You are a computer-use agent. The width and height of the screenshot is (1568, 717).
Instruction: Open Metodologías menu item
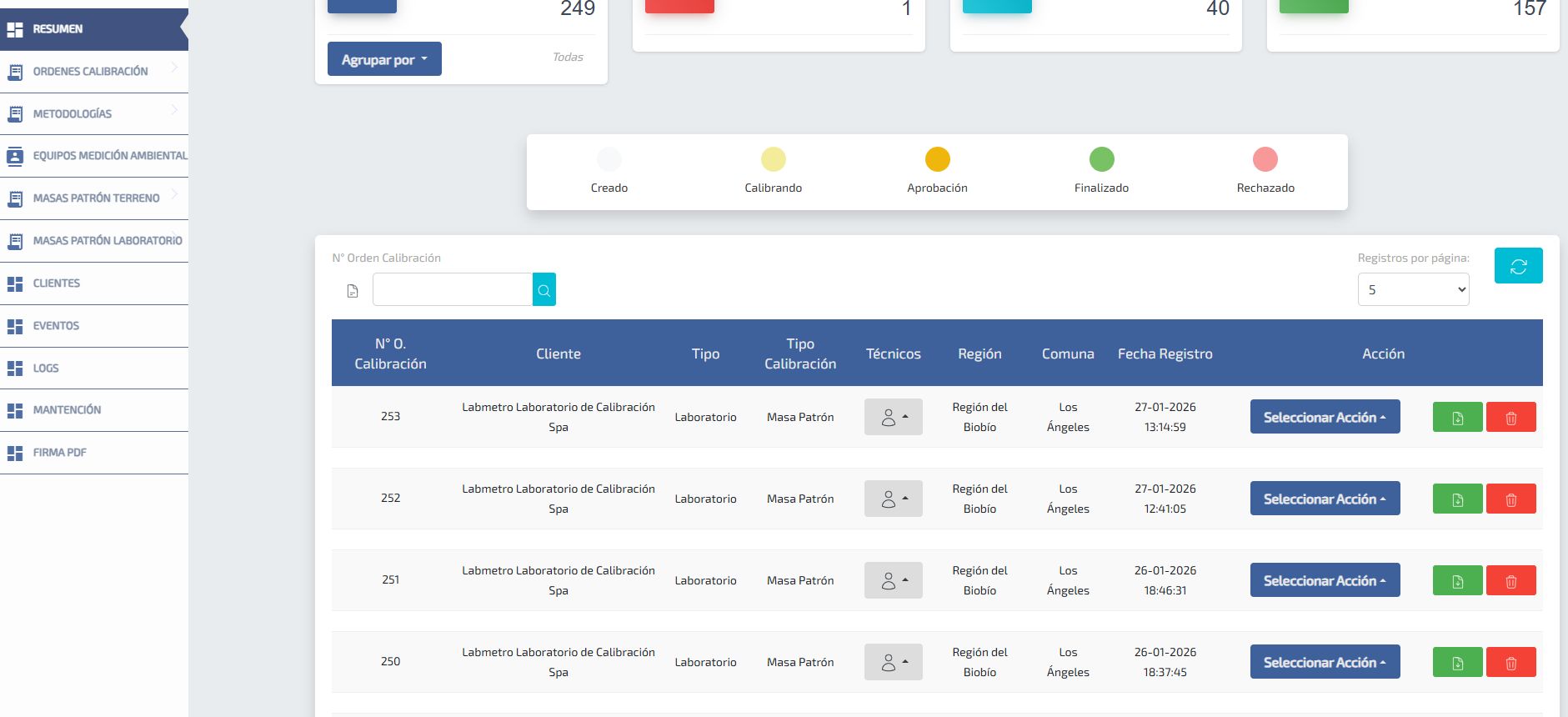(94, 114)
